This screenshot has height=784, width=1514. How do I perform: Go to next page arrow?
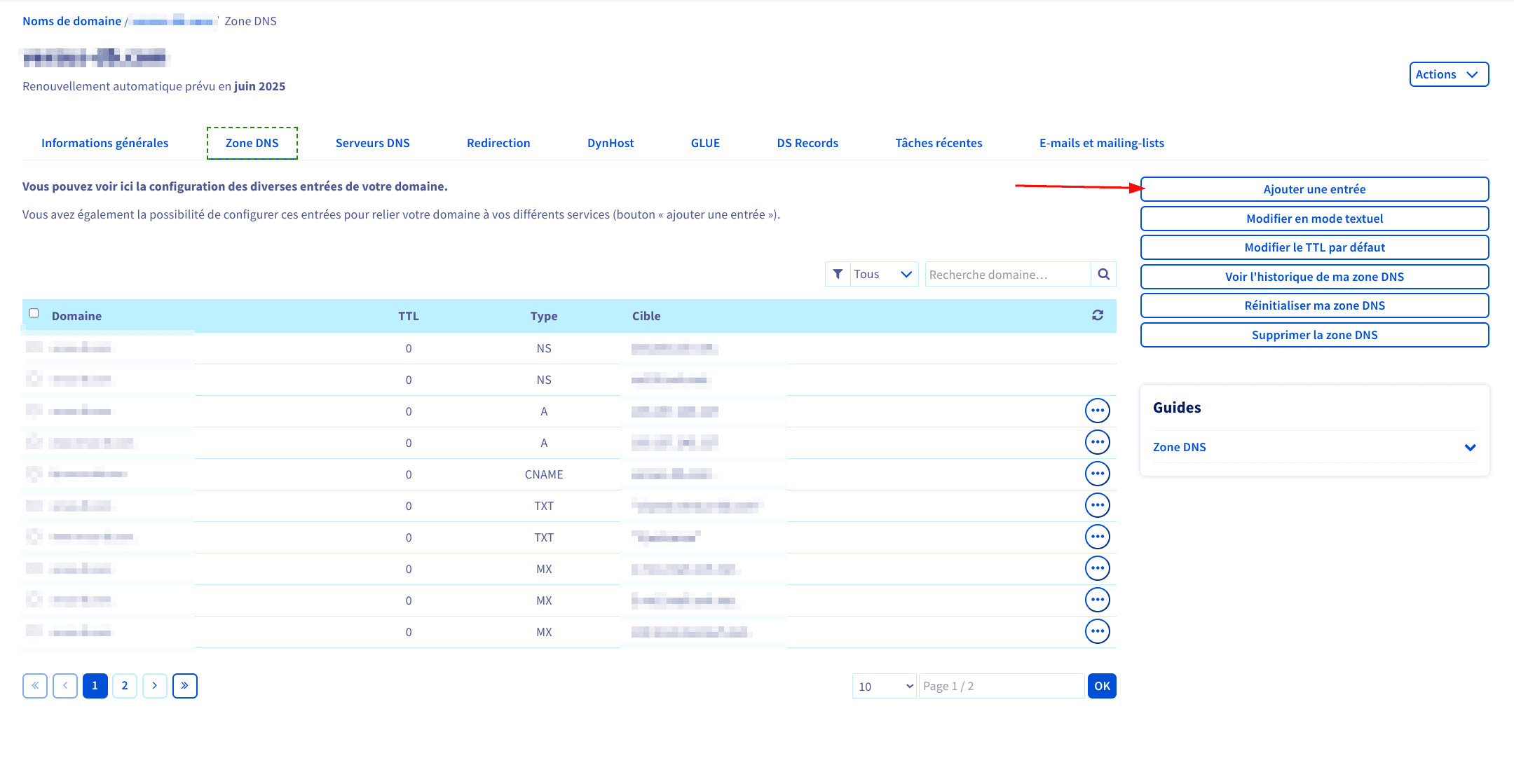click(155, 686)
